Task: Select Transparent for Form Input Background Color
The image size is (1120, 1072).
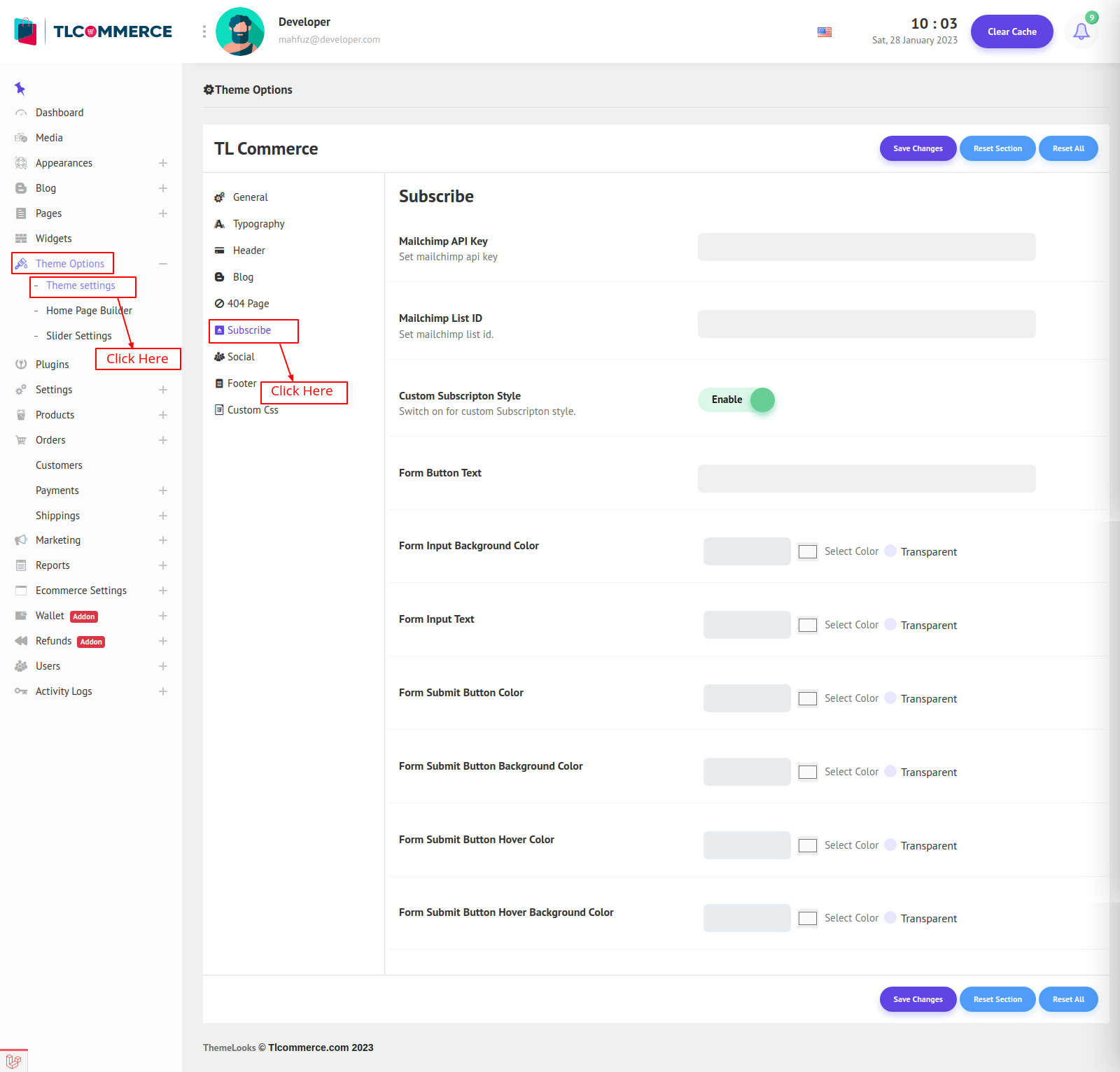Action: click(890, 551)
